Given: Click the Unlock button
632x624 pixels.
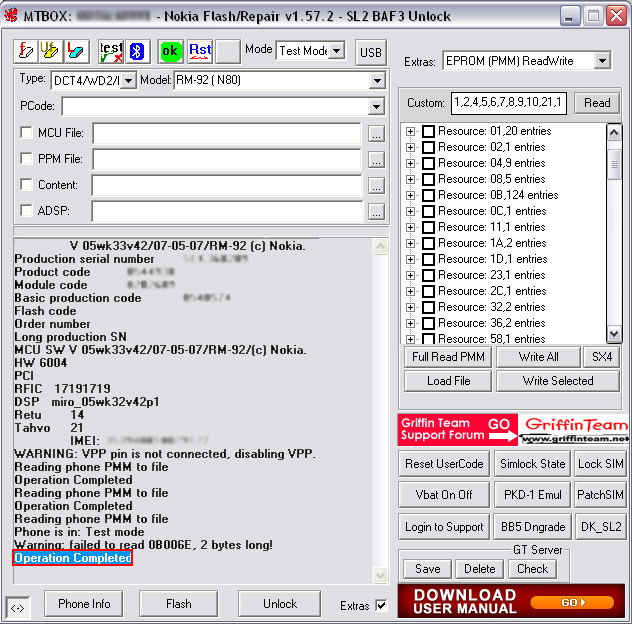Looking at the screenshot, I should click(280, 604).
